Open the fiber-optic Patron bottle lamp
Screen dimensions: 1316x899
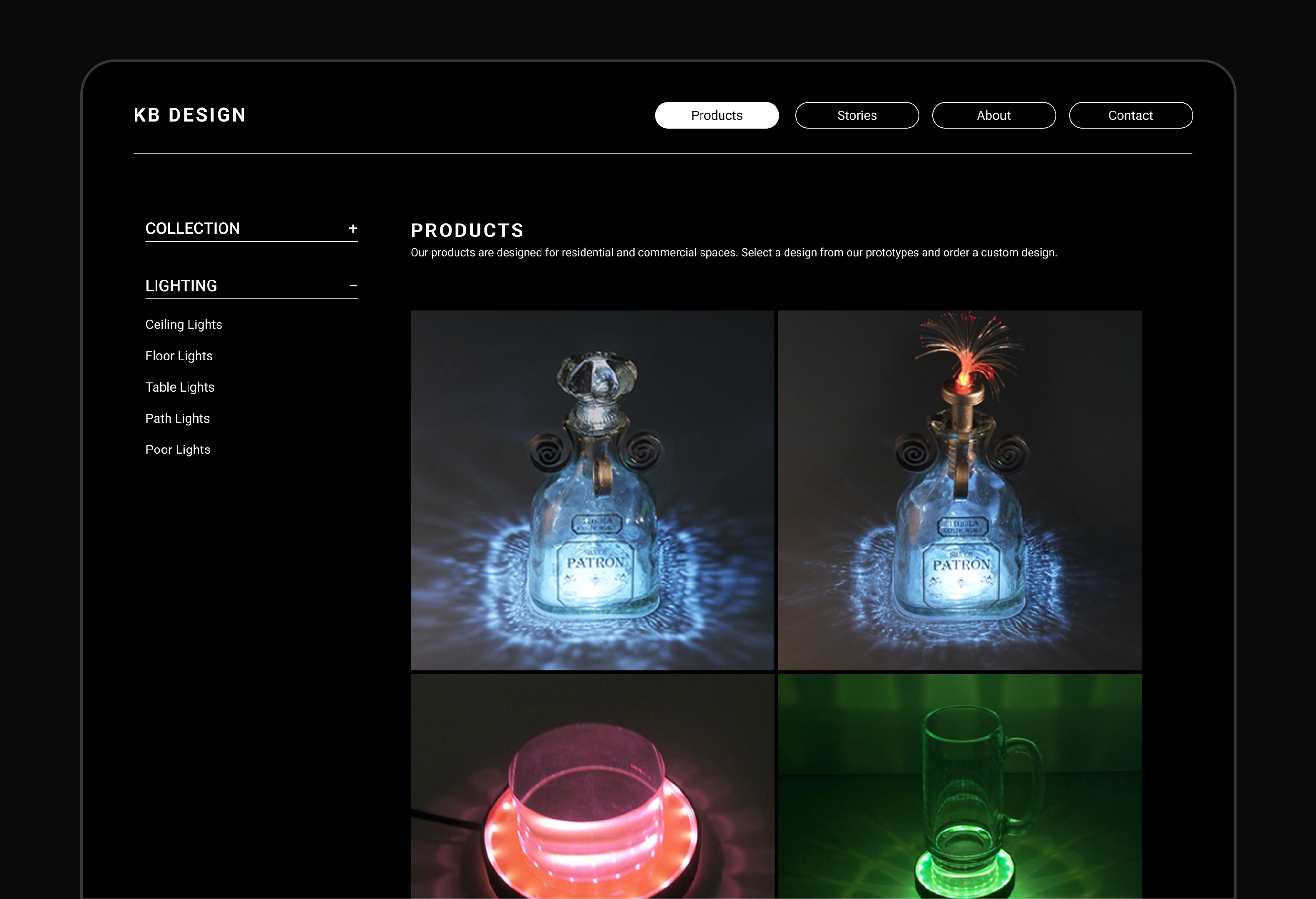tap(960, 490)
